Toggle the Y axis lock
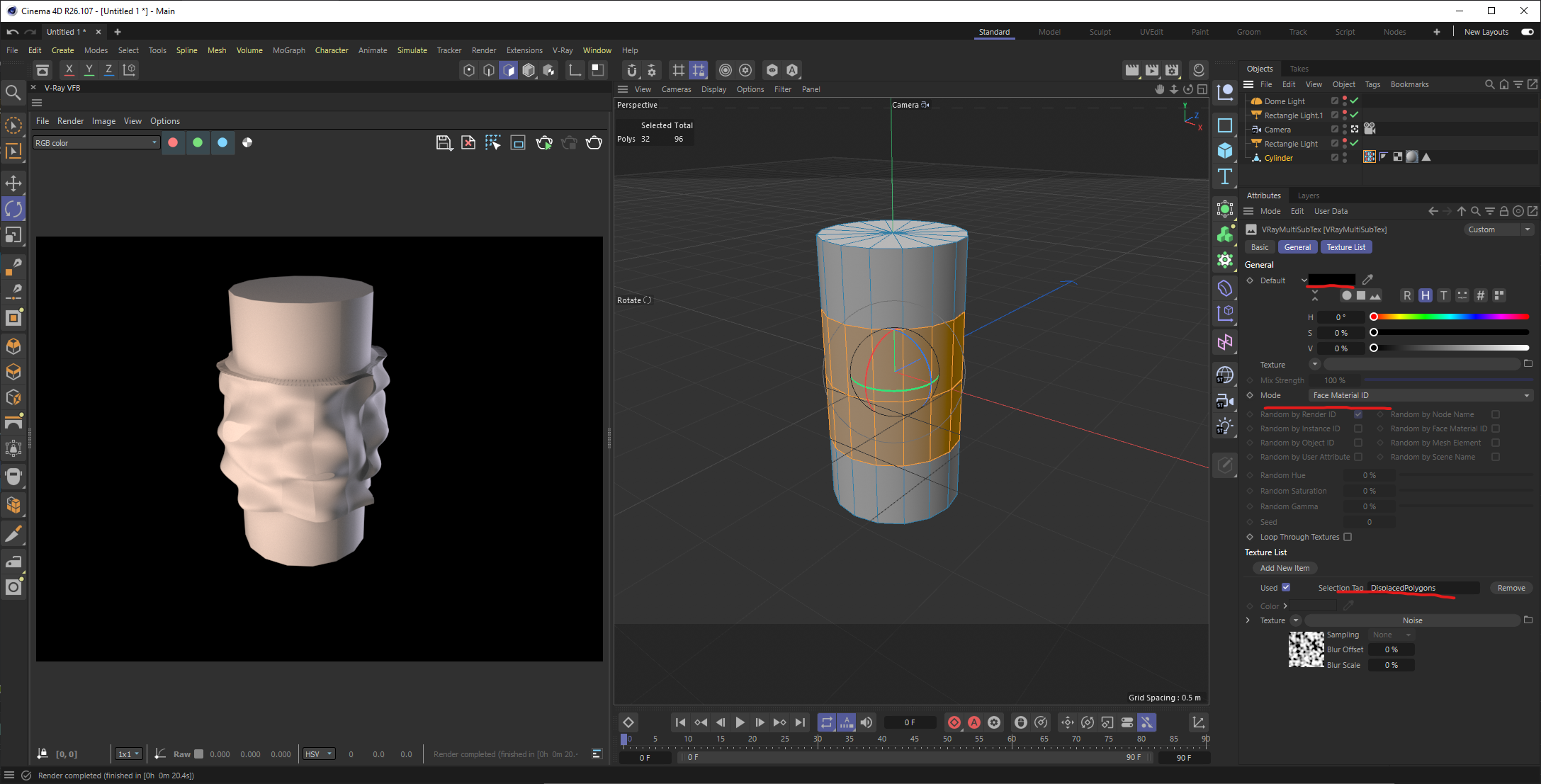 89,69
